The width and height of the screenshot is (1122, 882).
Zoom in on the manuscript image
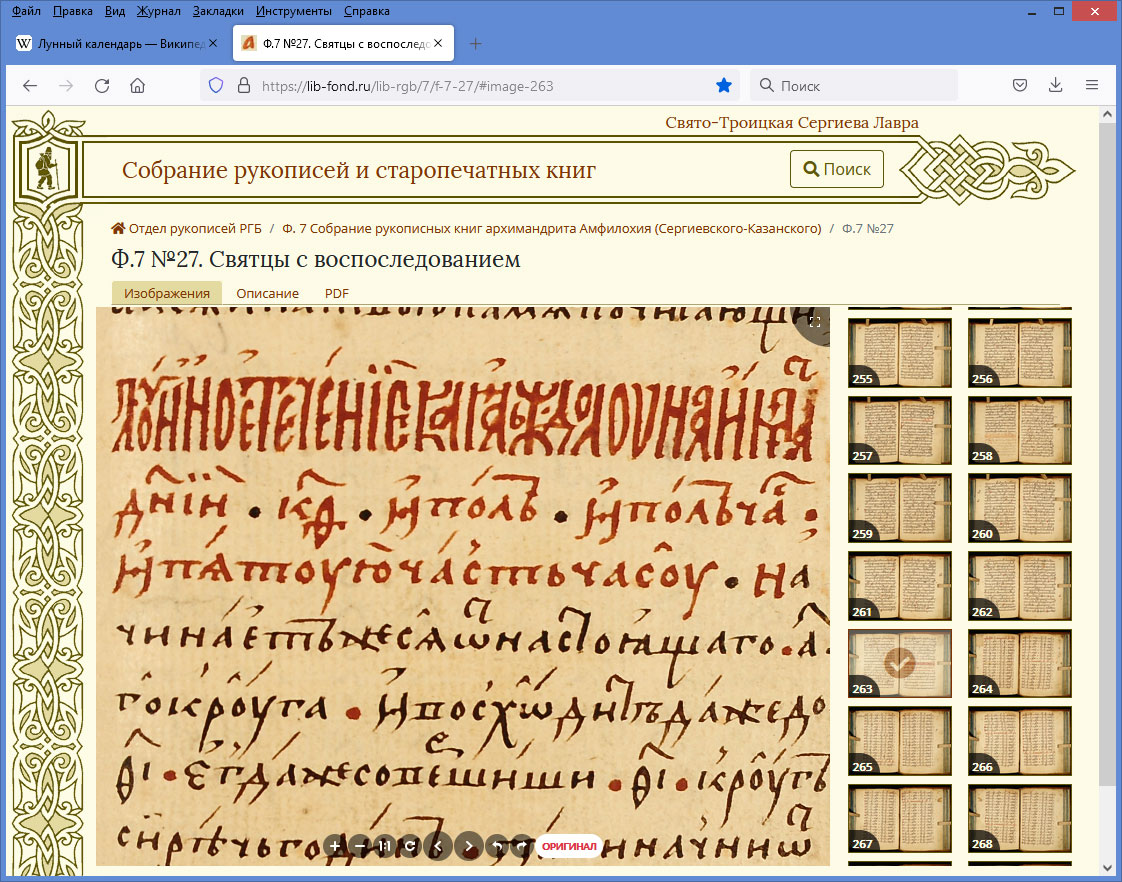pos(334,846)
